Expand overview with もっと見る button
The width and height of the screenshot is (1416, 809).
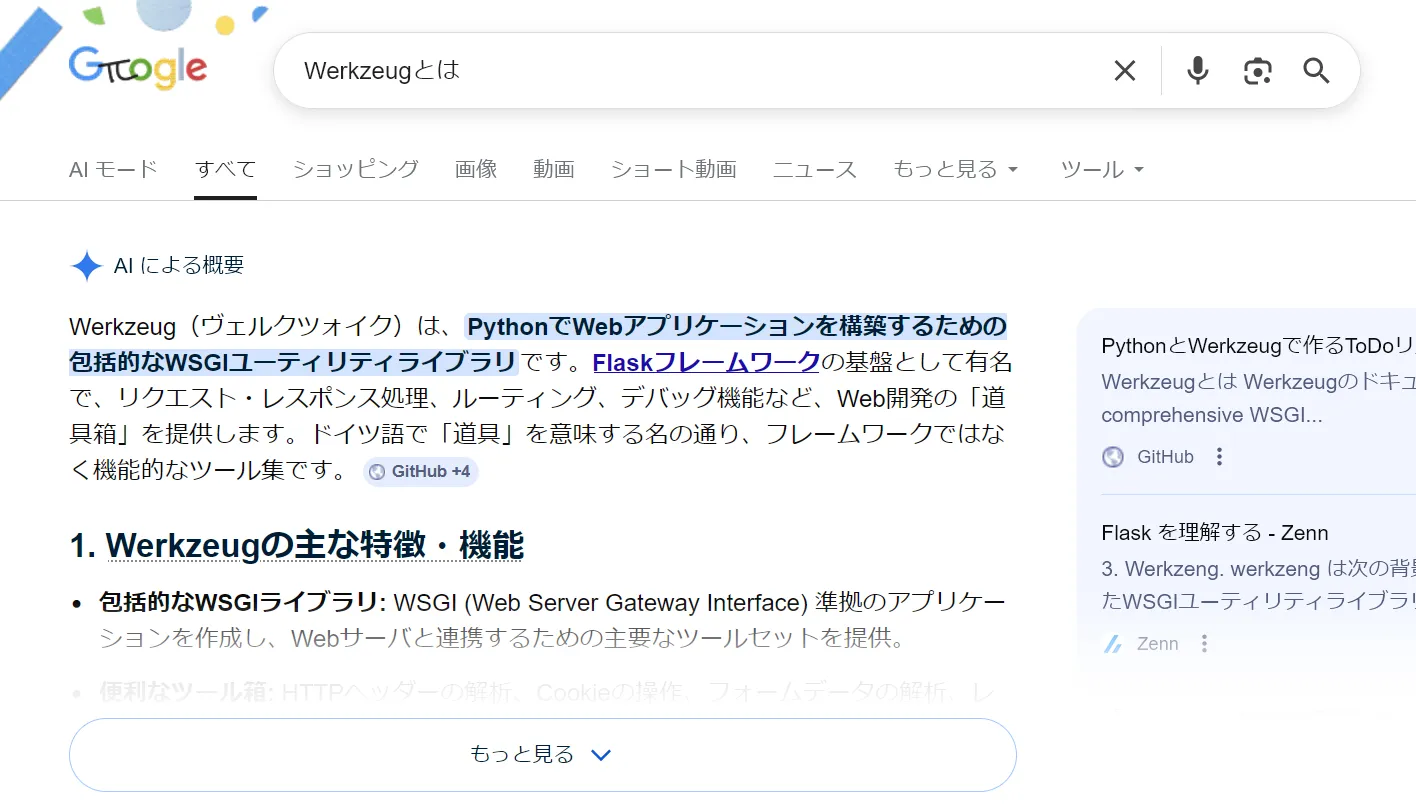point(542,754)
